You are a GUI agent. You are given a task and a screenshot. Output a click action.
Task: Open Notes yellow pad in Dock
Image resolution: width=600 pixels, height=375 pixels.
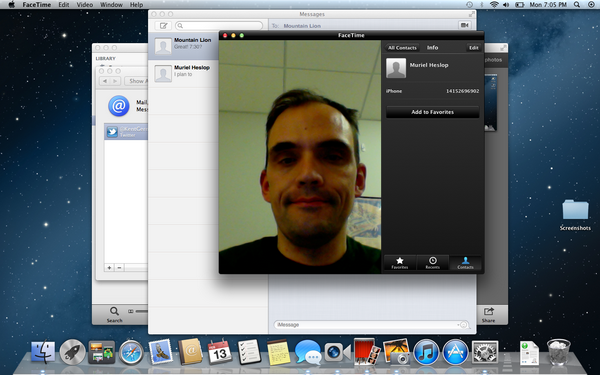point(278,352)
